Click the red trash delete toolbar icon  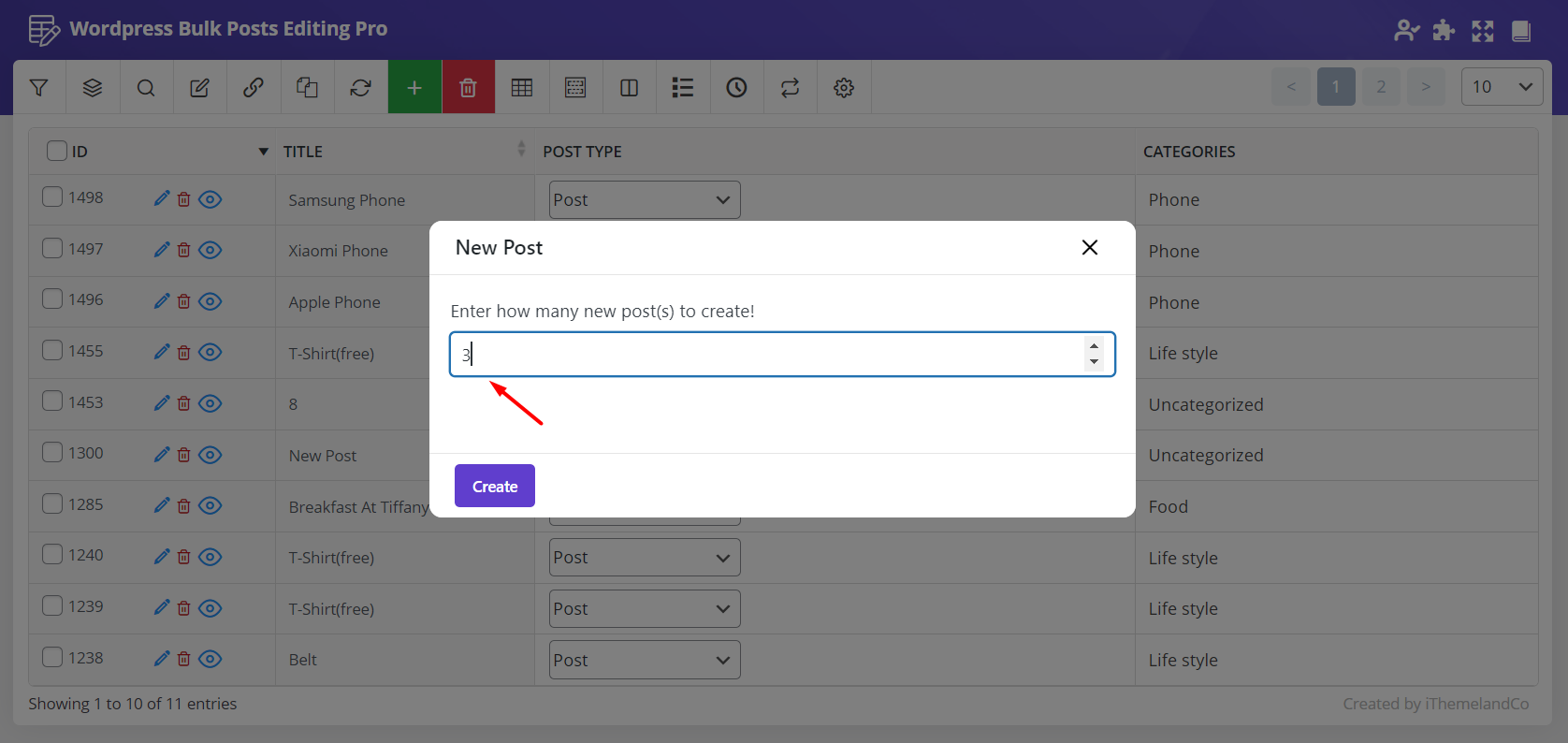click(468, 87)
